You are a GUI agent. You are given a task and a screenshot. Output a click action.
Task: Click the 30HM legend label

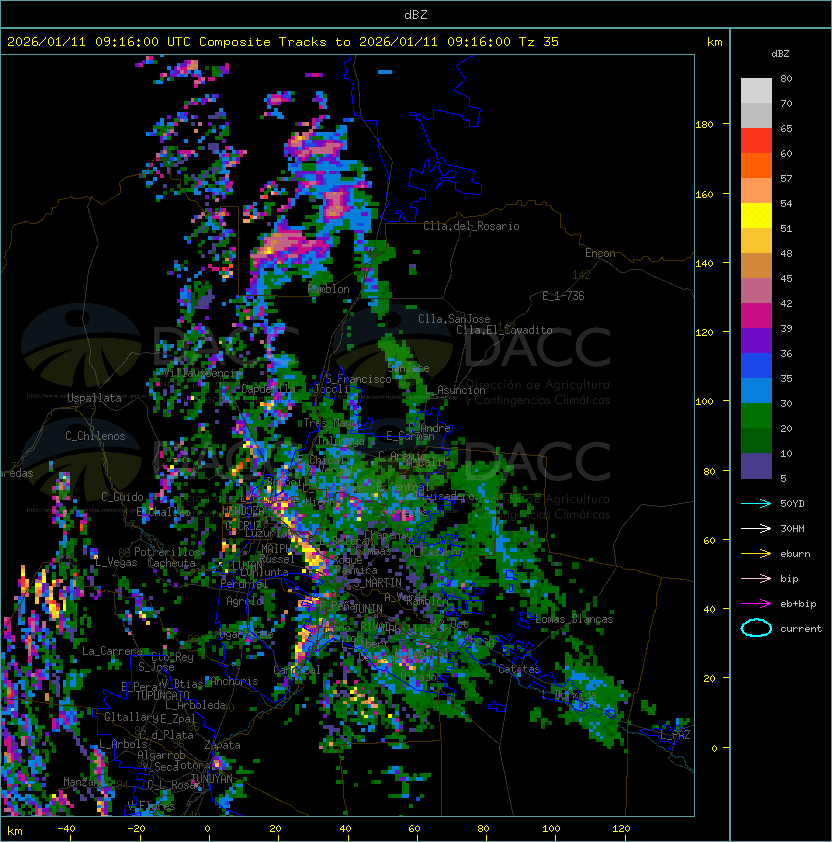(792, 529)
